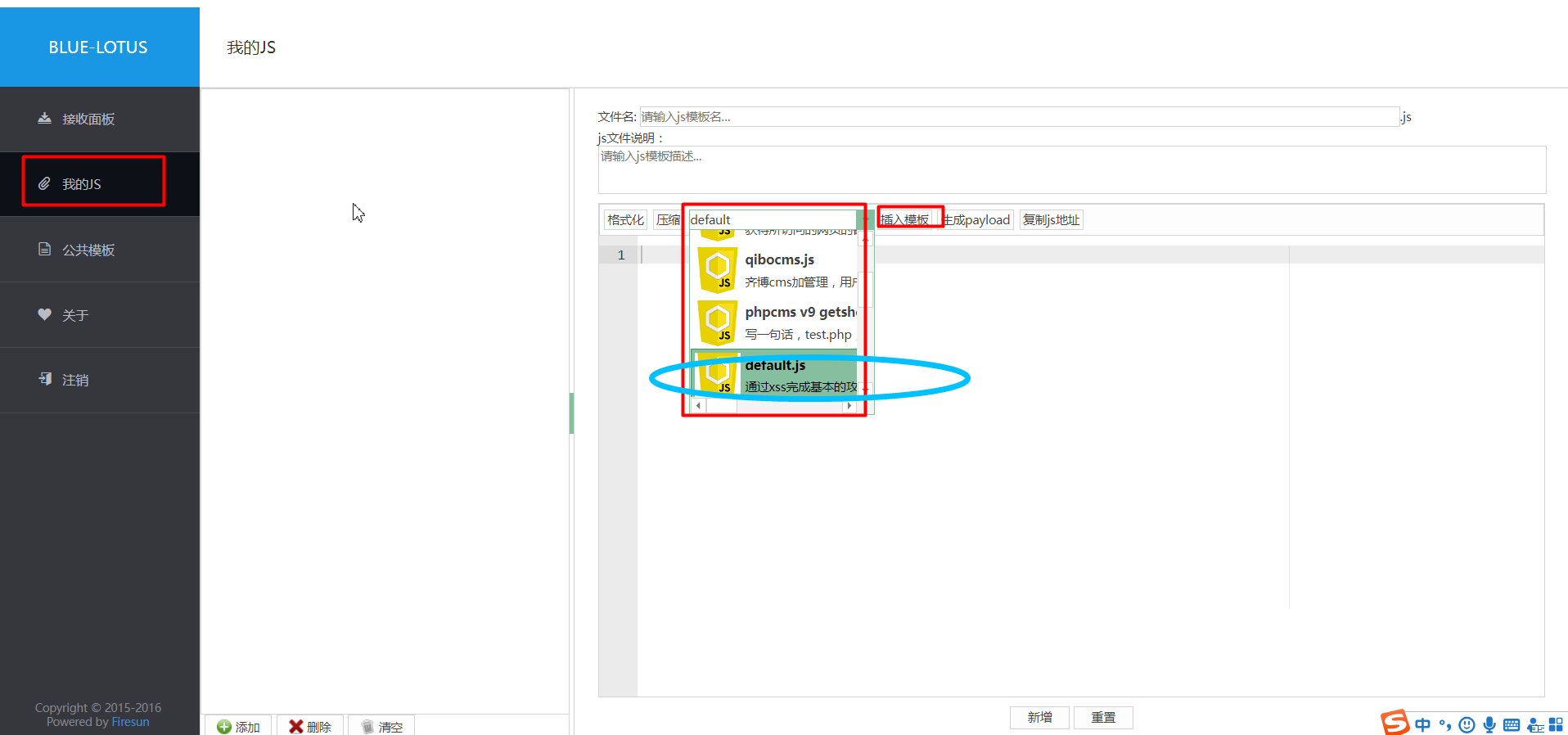Click the 添加 button with plus icon
This screenshot has height=735, width=1568.
[238, 726]
